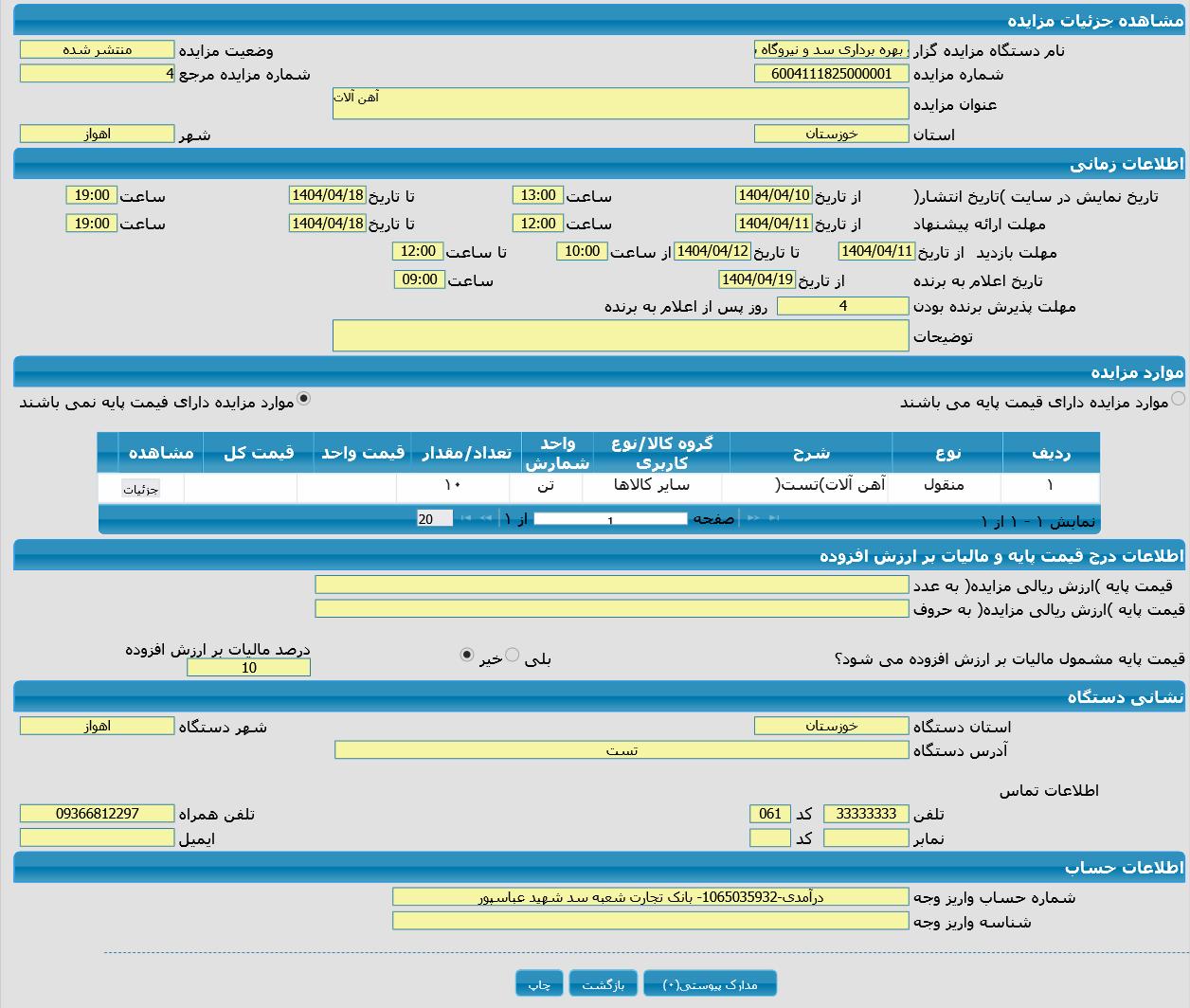
Task: Go to last page in grid pager
Action: coord(465,518)
